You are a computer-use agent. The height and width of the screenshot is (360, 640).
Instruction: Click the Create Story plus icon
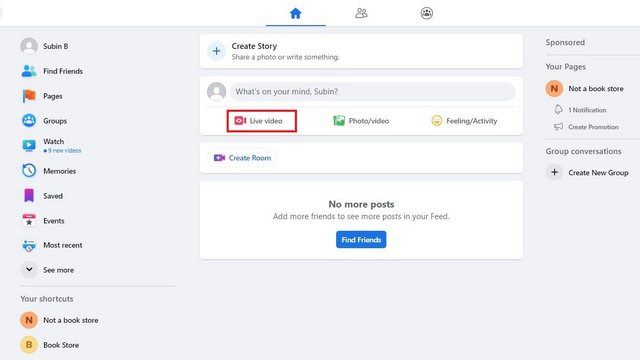[x=216, y=51]
